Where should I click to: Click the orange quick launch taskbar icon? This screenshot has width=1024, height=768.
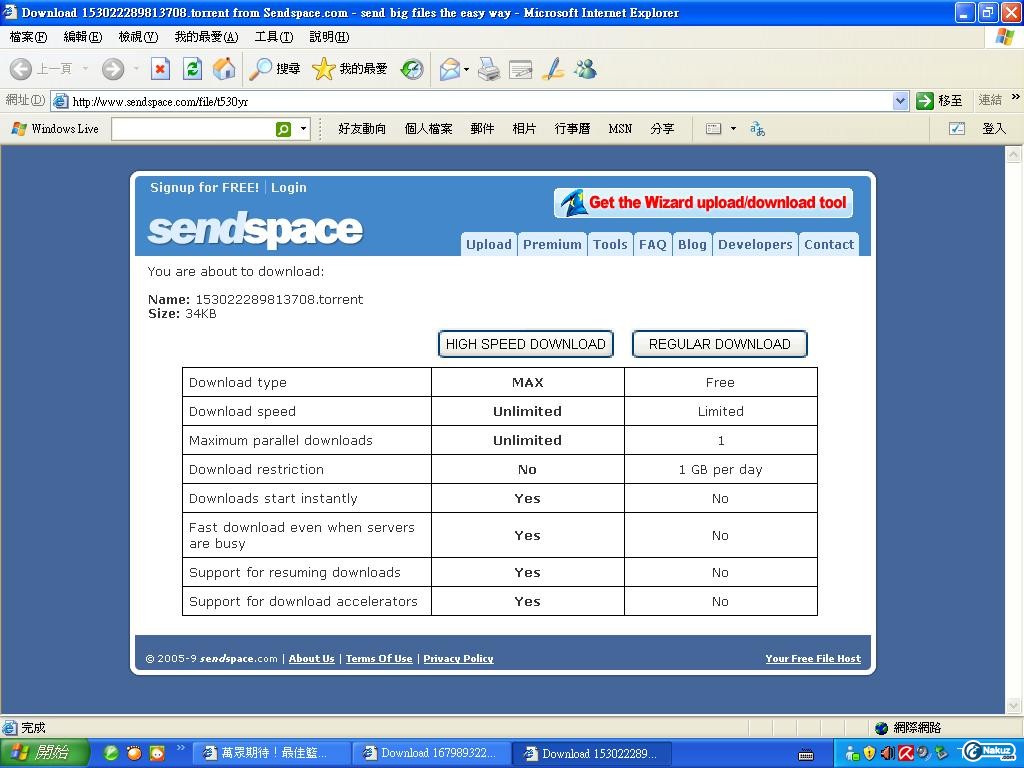pos(134,753)
